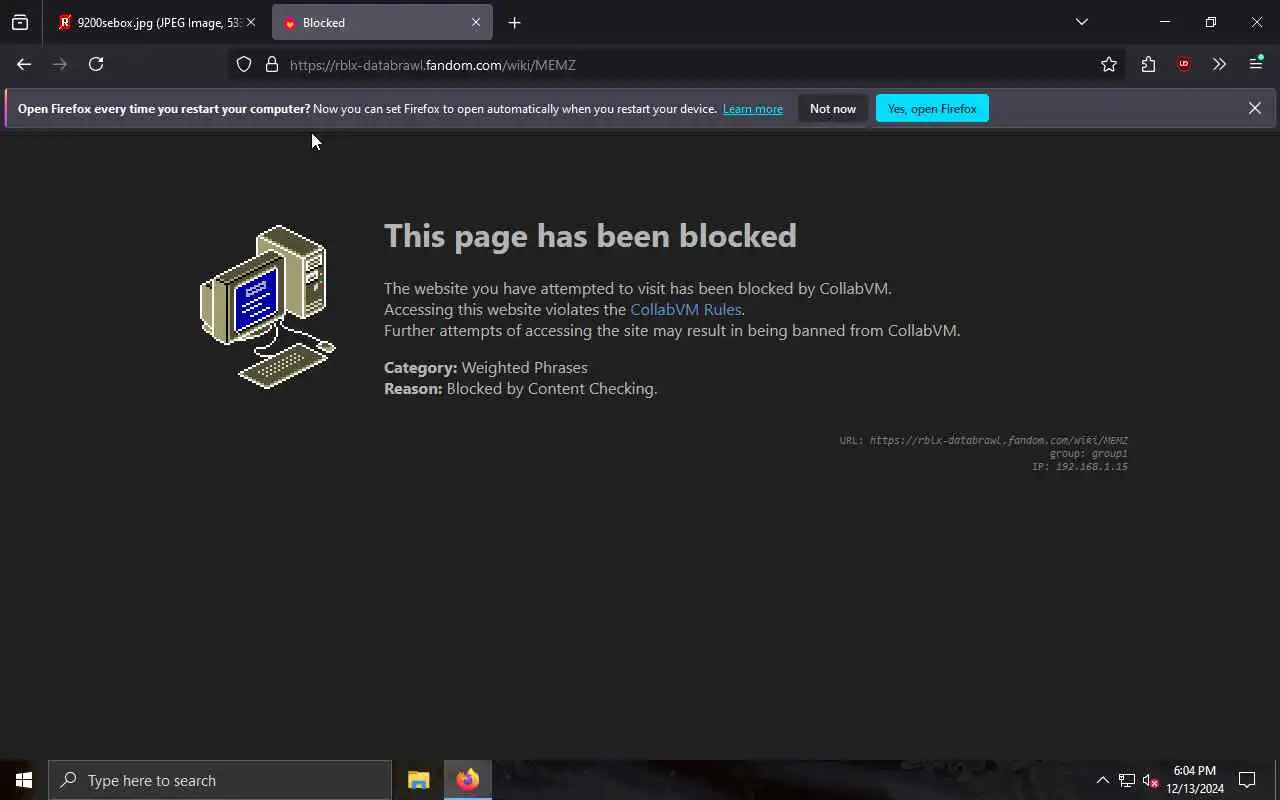Reload the current page

pos(96,64)
